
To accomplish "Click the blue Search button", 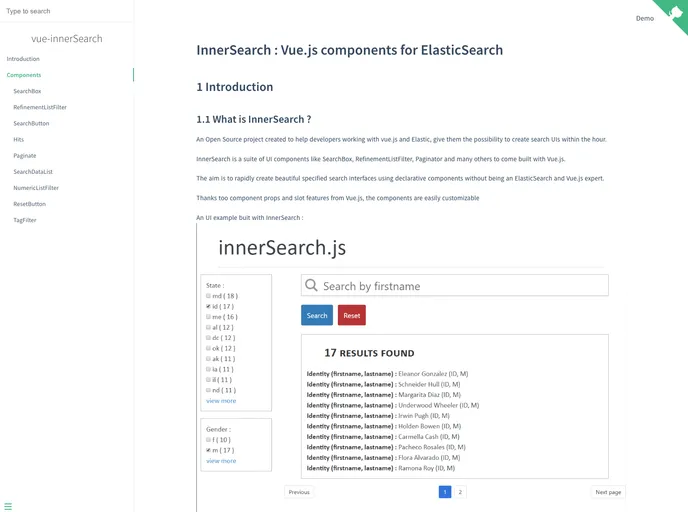I will pos(317,315).
